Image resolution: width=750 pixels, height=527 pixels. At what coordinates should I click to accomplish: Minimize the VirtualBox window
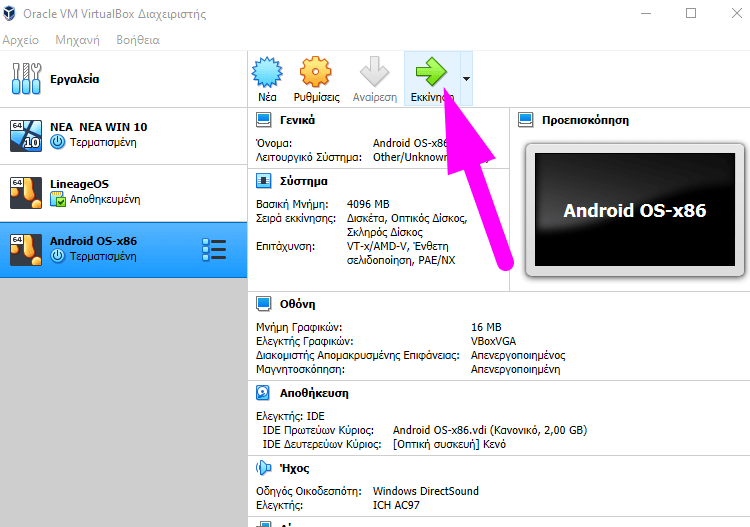[646, 13]
